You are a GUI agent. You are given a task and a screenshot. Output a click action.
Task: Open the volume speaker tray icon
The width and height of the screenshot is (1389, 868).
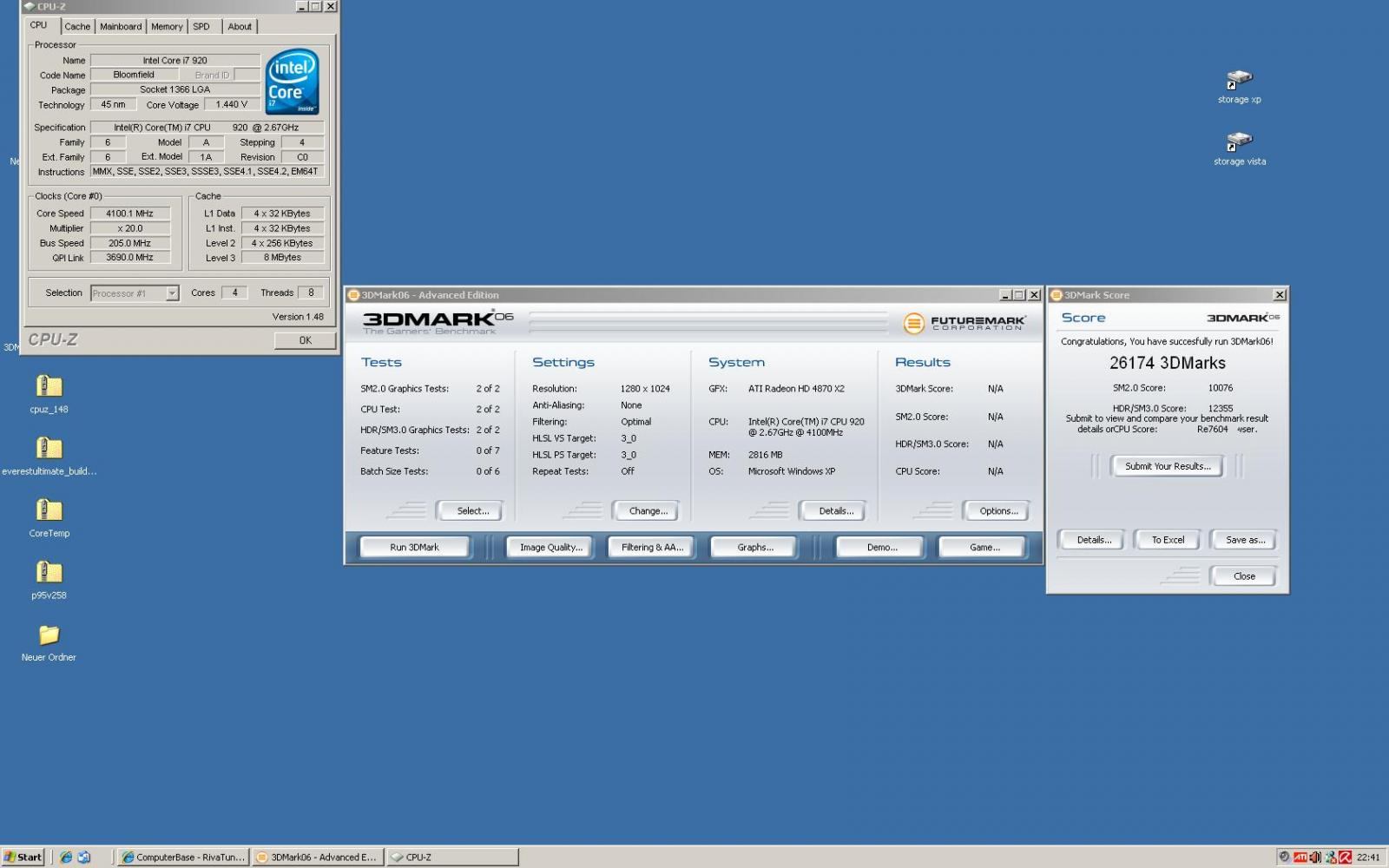(1315, 857)
